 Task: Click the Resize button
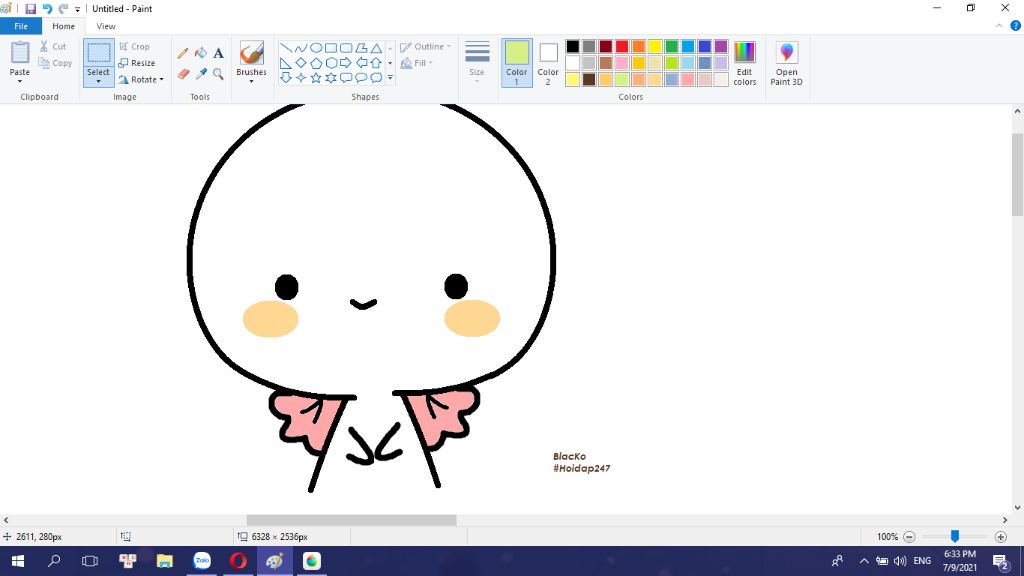click(x=137, y=63)
